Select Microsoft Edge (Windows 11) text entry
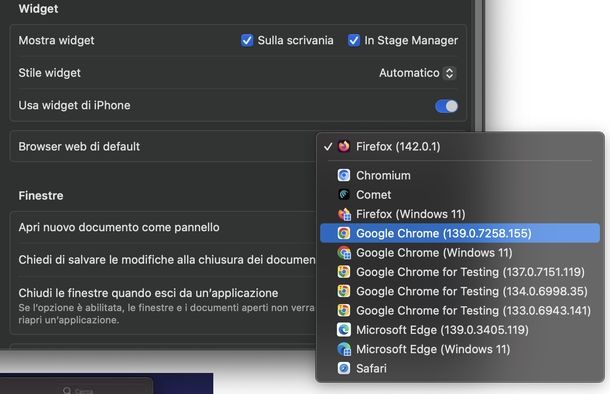610x394 pixels. pyautogui.click(x=433, y=349)
